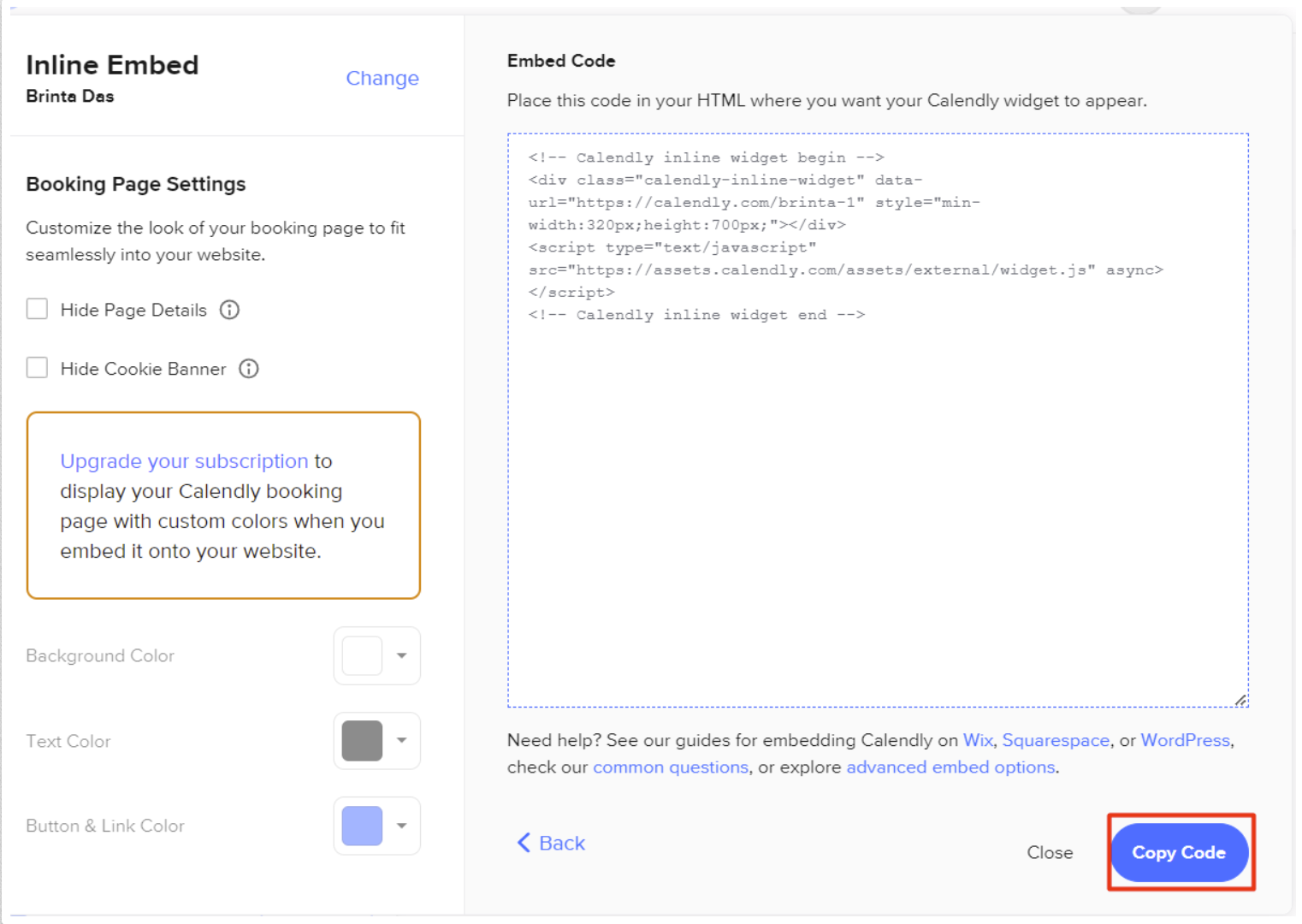Open the WordPress embedding guide link
The height and width of the screenshot is (924, 1302).
pyautogui.click(x=1185, y=740)
